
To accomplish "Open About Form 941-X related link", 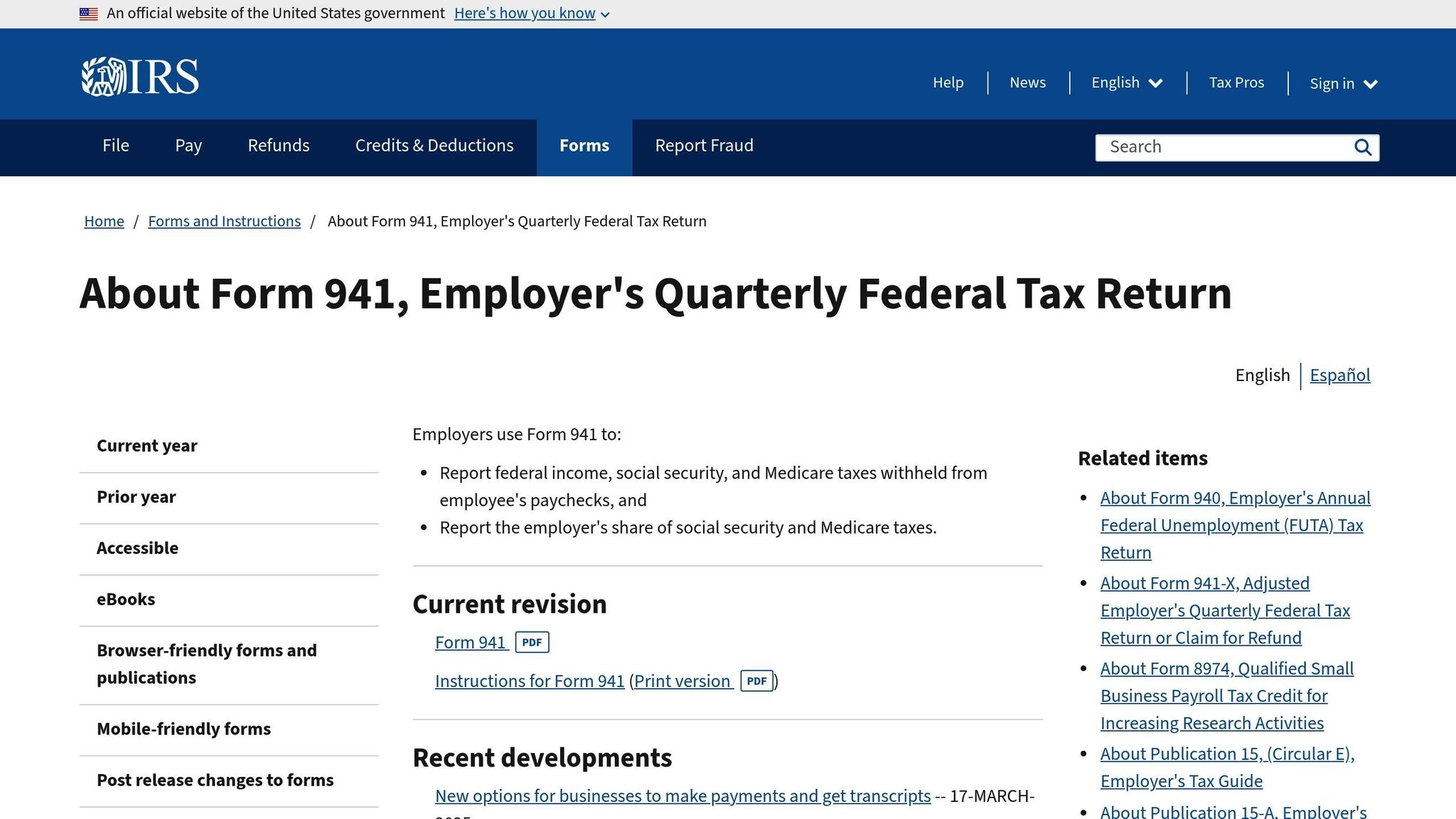I will pyautogui.click(x=1225, y=611).
